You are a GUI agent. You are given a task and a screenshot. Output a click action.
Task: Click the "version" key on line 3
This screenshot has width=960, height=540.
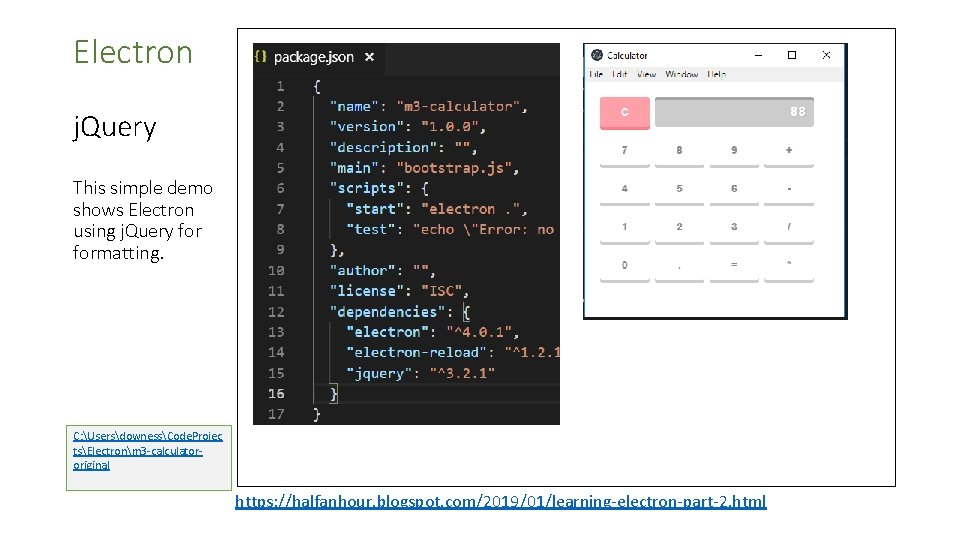[x=367, y=127]
